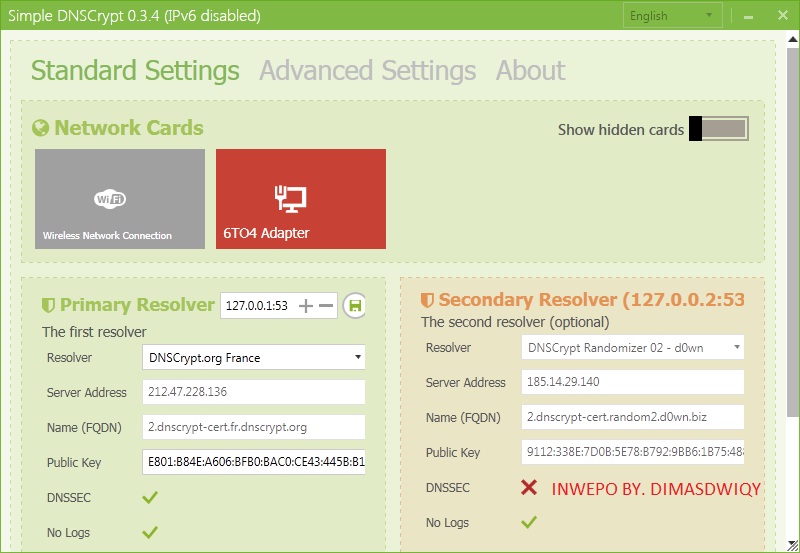This screenshot has width=800, height=553.
Task: Open the primary Resolver dropdown DNSCrypt.org France
Action: point(254,357)
